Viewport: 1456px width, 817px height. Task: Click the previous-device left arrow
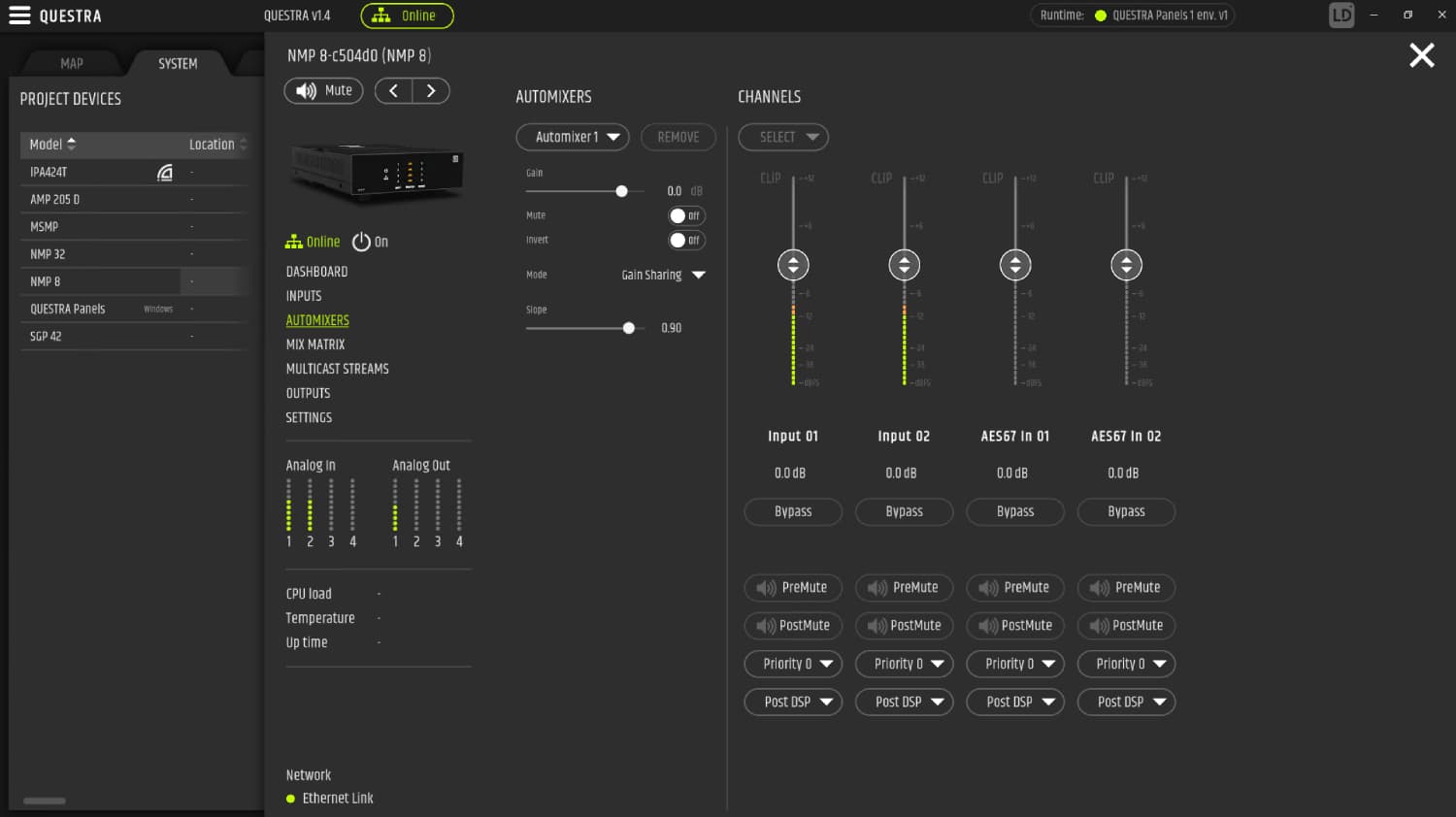click(393, 90)
